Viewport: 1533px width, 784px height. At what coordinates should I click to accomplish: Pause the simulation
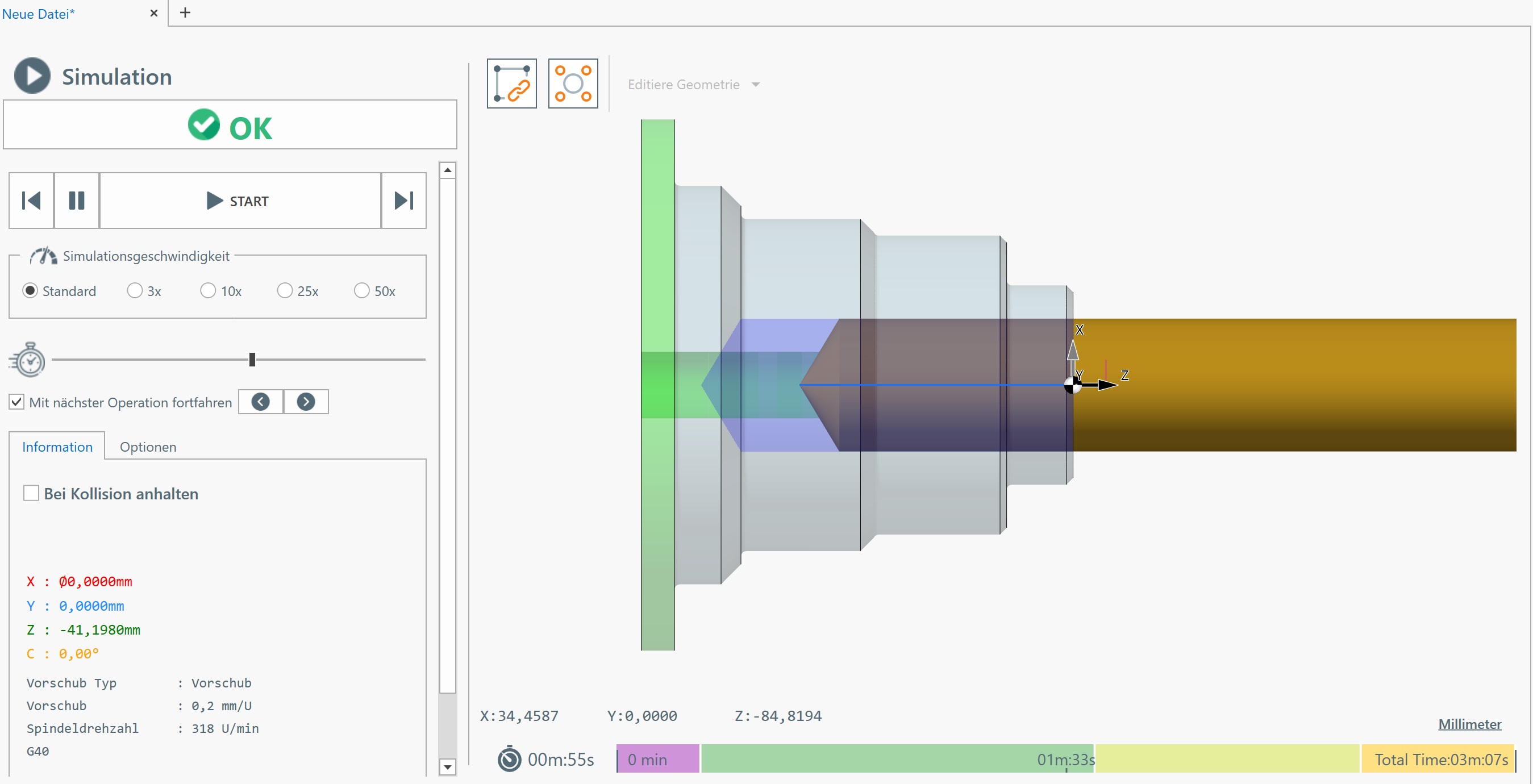(x=76, y=201)
